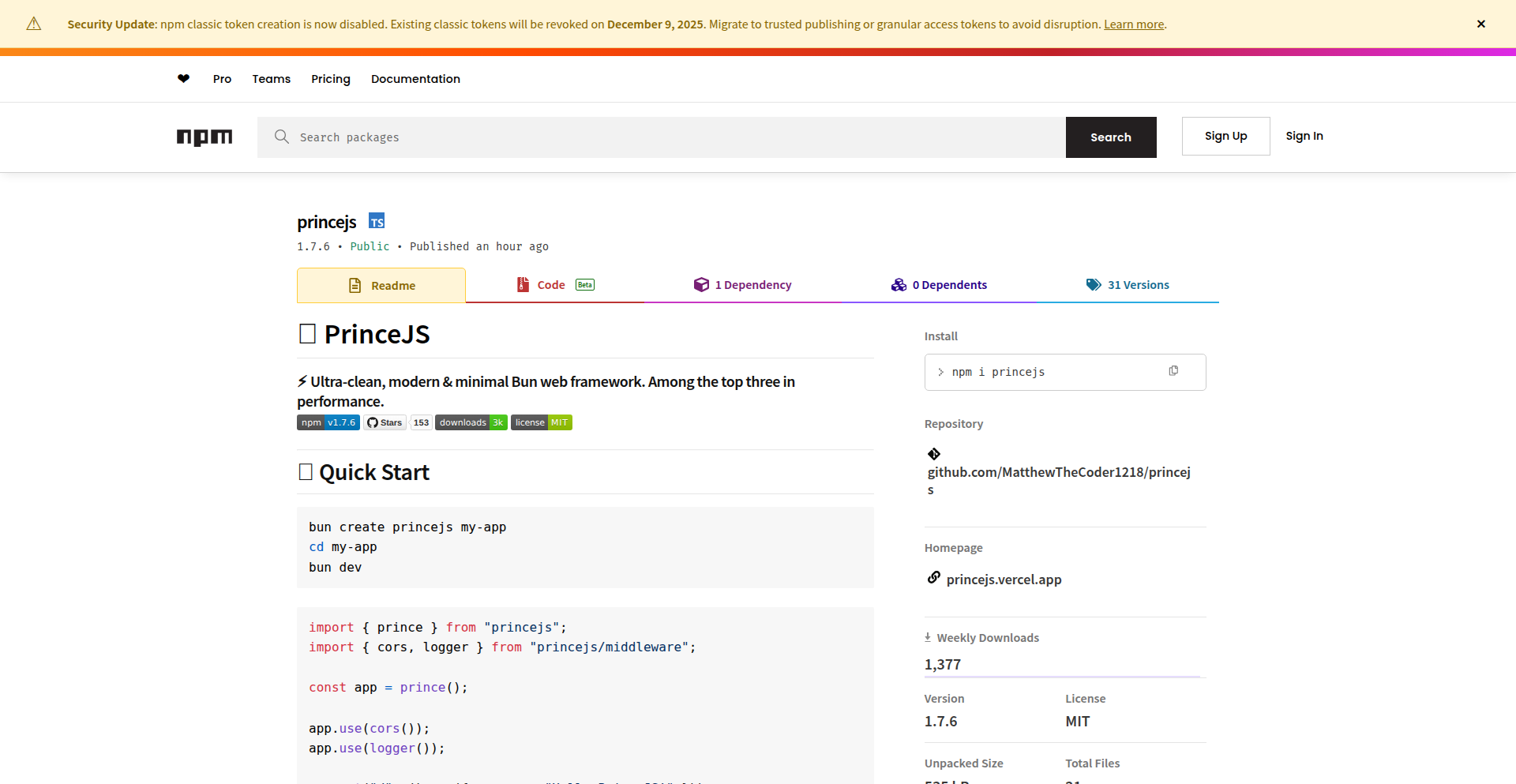Open the 31 Versions tab
The height and width of the screenshot is (784, 1516).
click(1139, 284)
